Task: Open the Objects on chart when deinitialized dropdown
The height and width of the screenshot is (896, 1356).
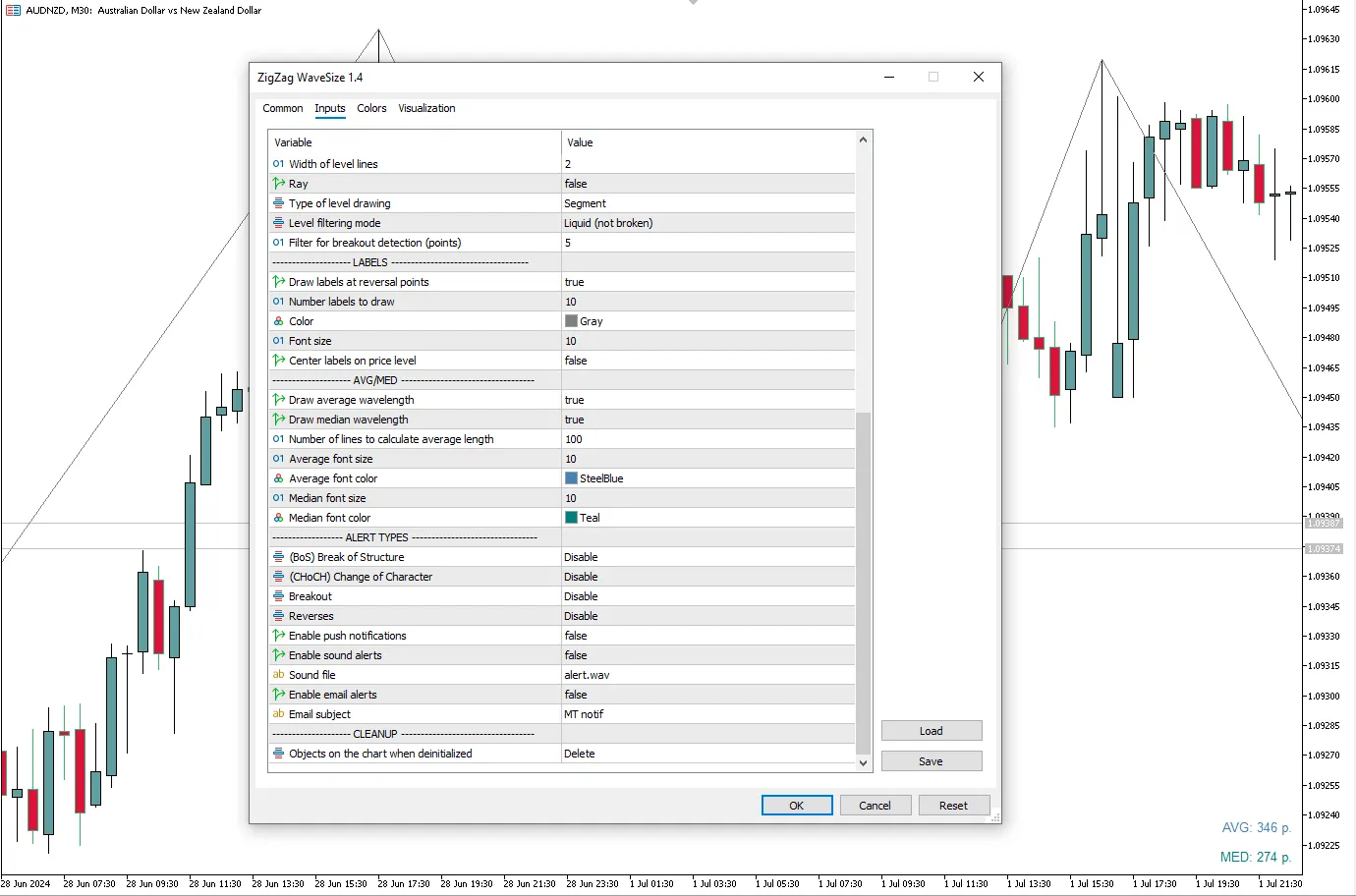Action: [x=707, y=754]
